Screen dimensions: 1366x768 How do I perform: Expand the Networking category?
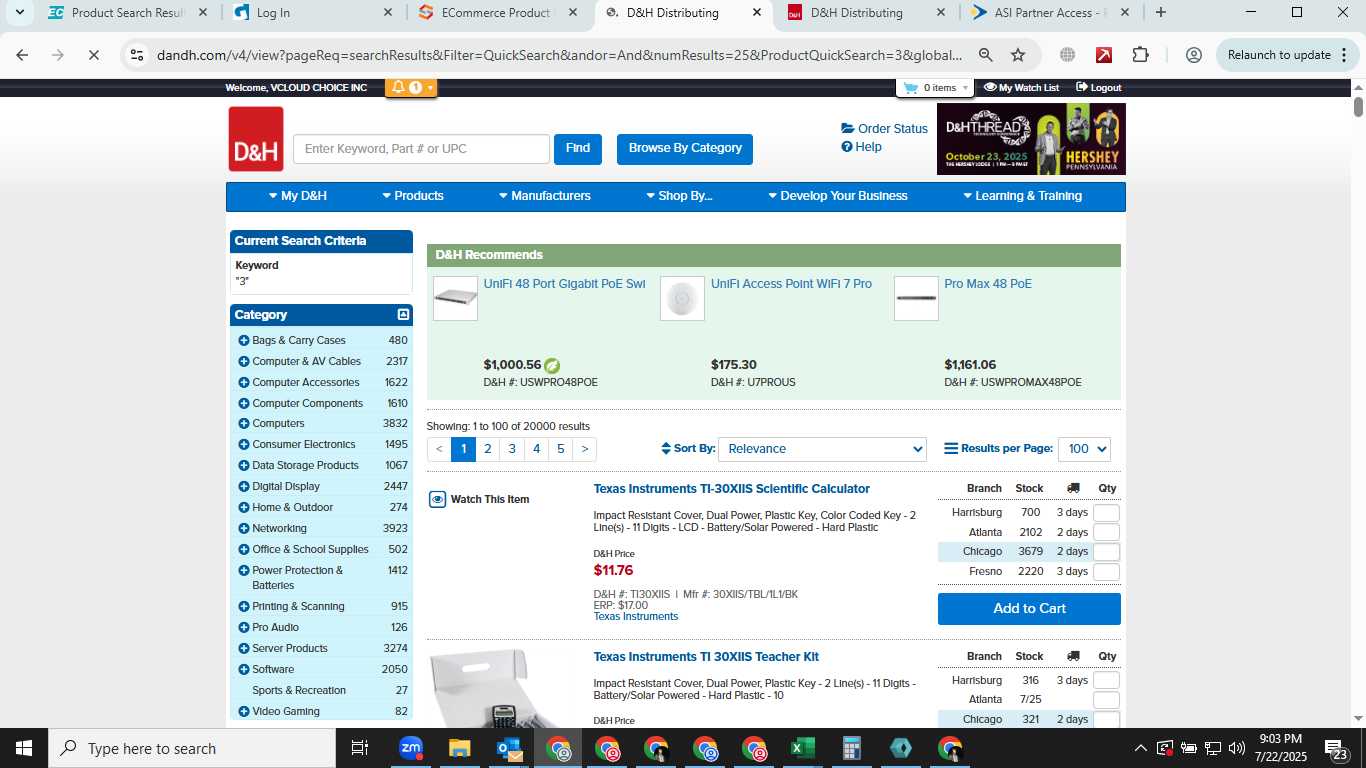click(243, 528)
